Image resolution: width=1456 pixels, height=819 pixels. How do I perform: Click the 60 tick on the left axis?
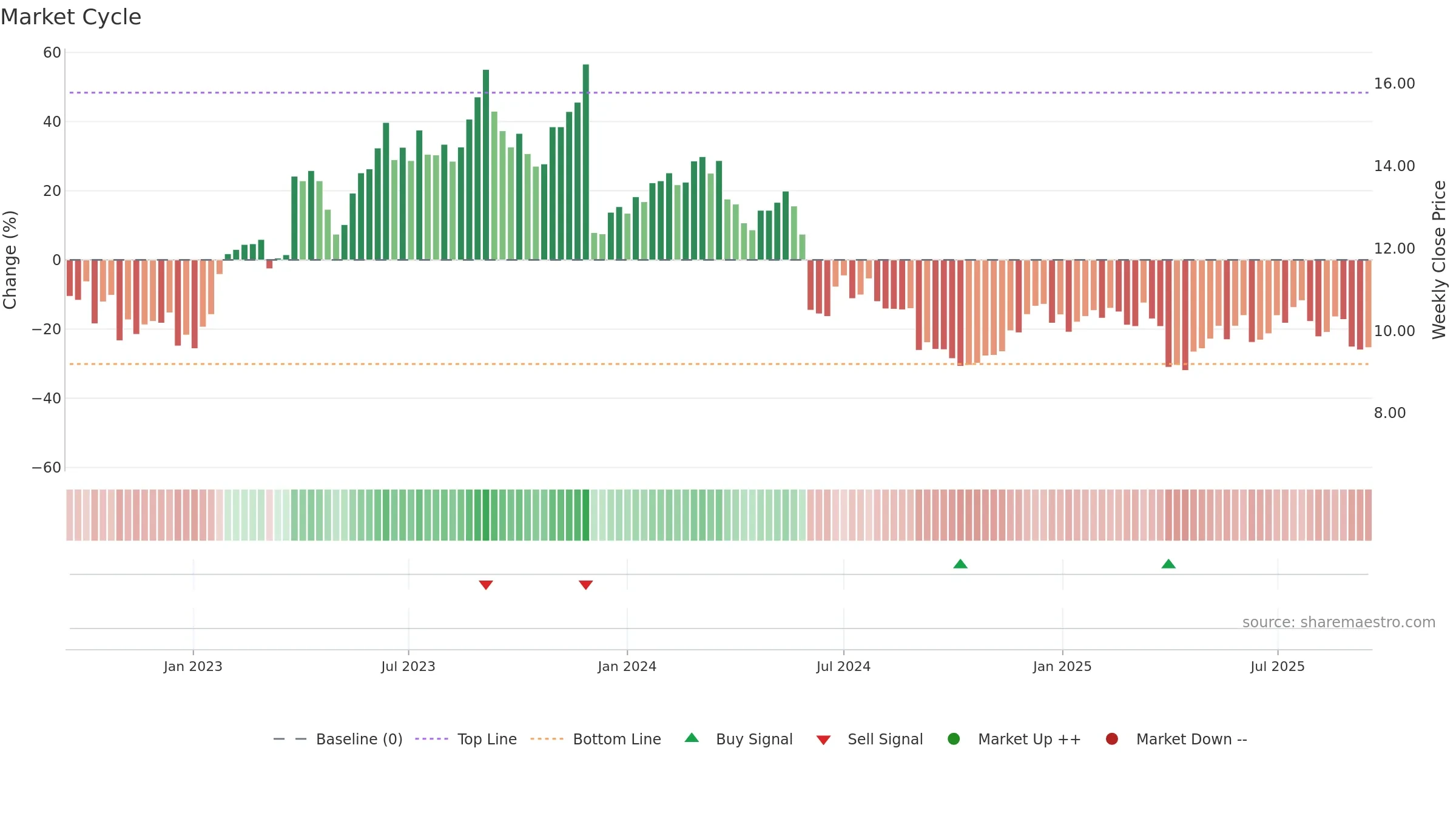coord(52,53)
